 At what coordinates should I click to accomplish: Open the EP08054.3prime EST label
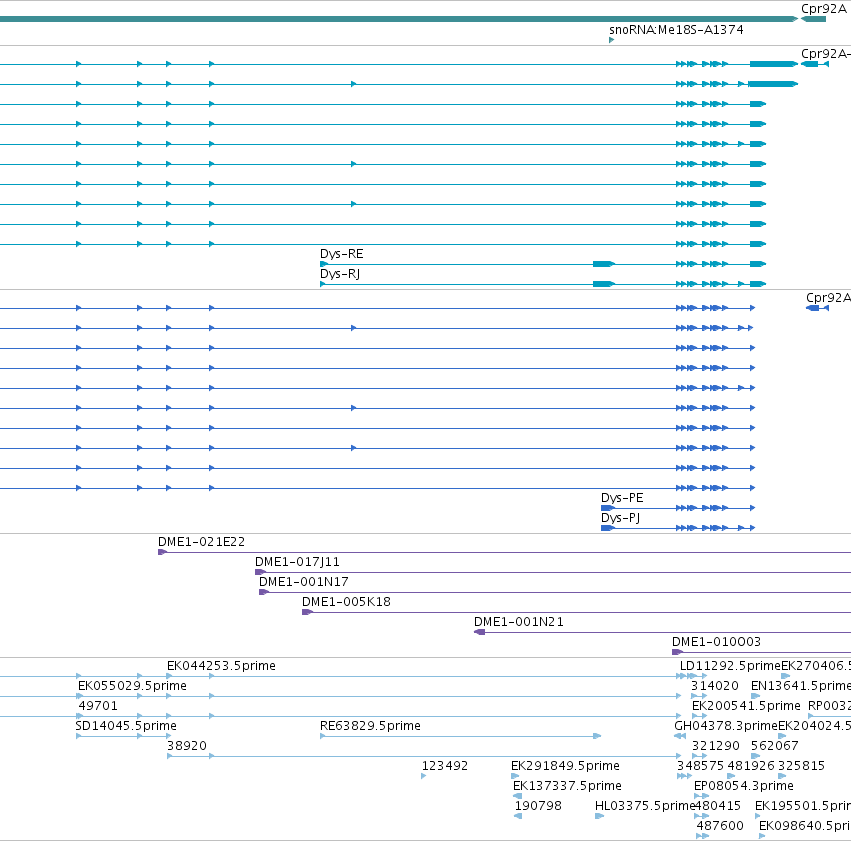(x=744, y=786)
